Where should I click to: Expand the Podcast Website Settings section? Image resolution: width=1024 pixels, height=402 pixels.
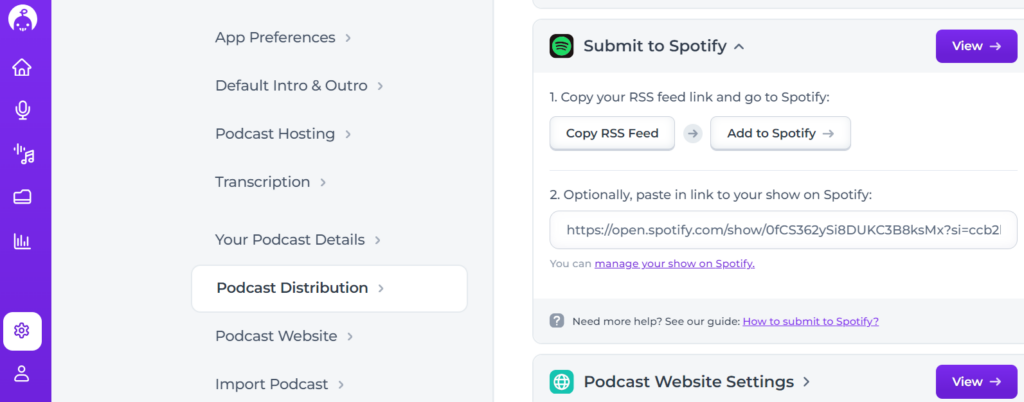(807, 382)
